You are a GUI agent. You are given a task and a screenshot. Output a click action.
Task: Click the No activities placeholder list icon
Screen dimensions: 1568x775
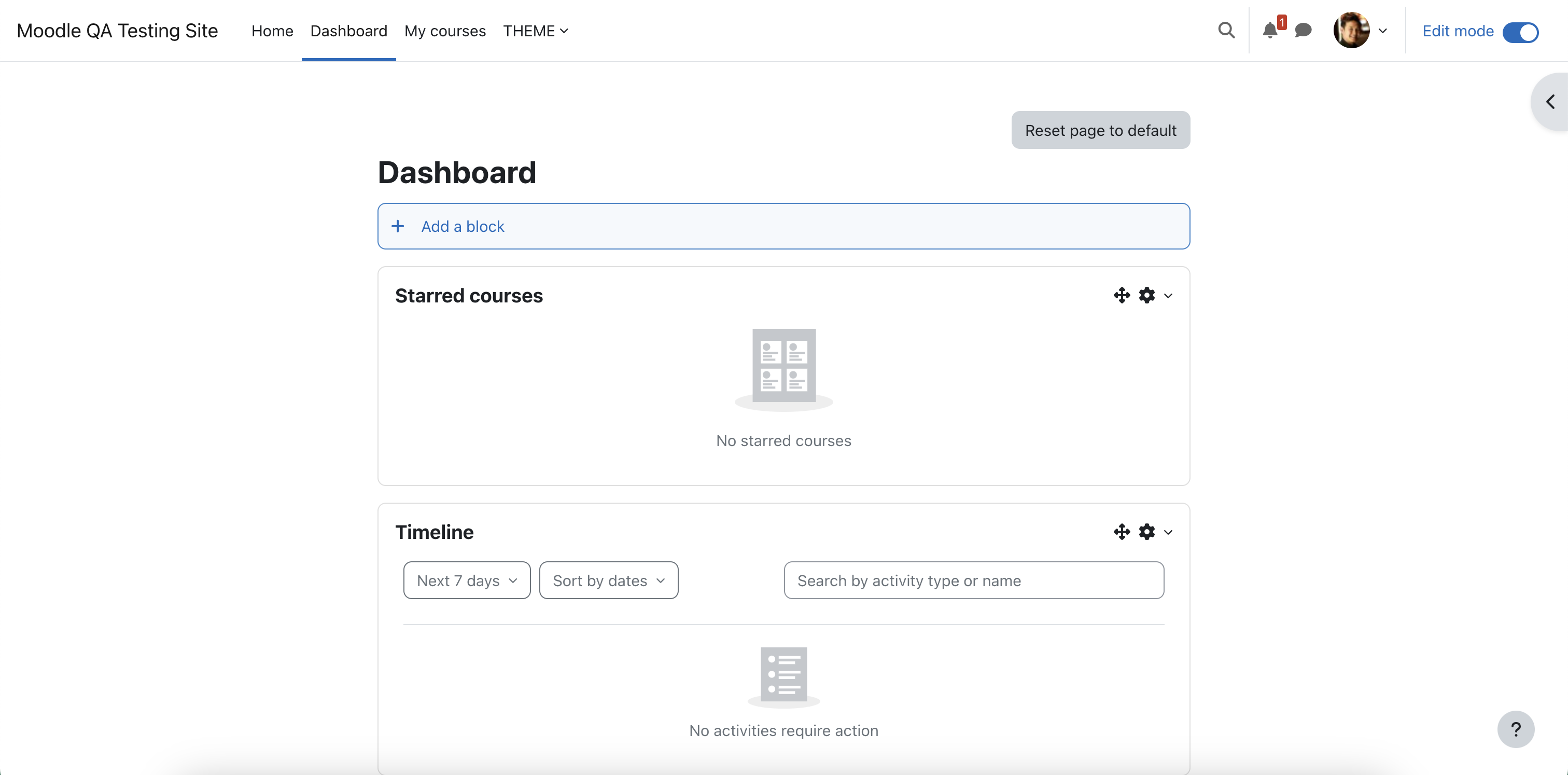(x=784, y=677)
